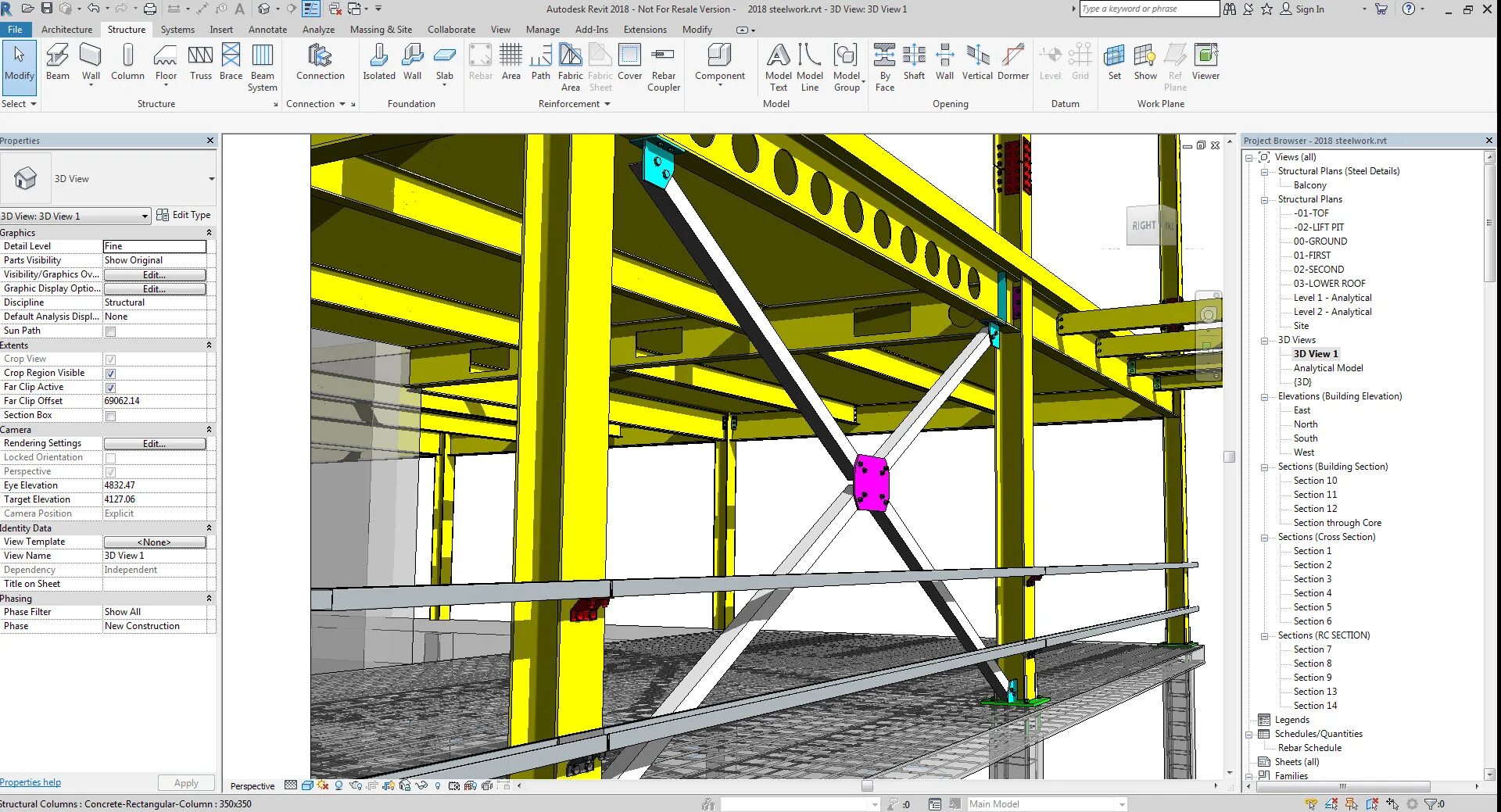Click Edit Type button

184,215
